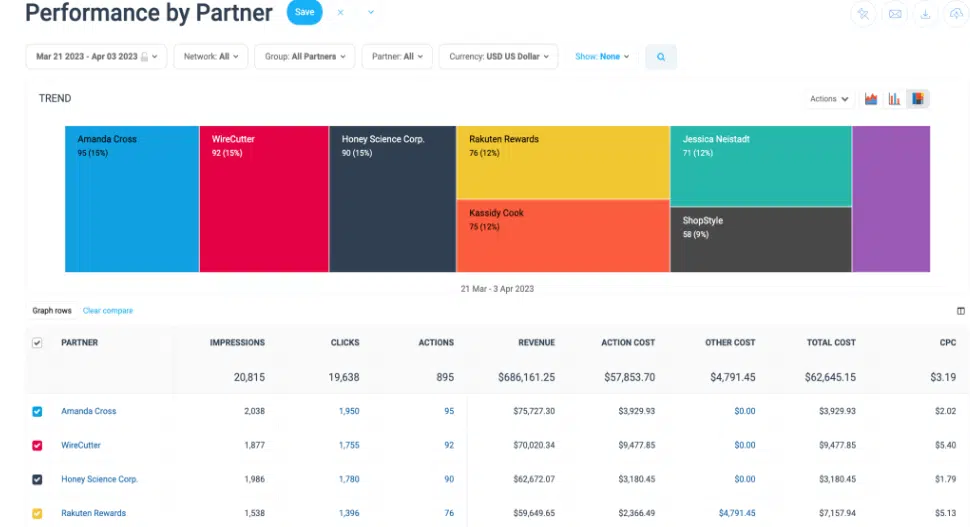Toggle the WireCutter row checkbox
Image resolution: width=970 pixels, height=527 pixels.
(37, 445)
